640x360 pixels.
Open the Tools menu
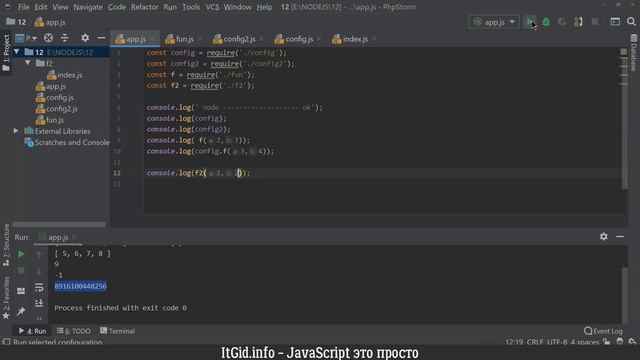click(x=191, y=7)
